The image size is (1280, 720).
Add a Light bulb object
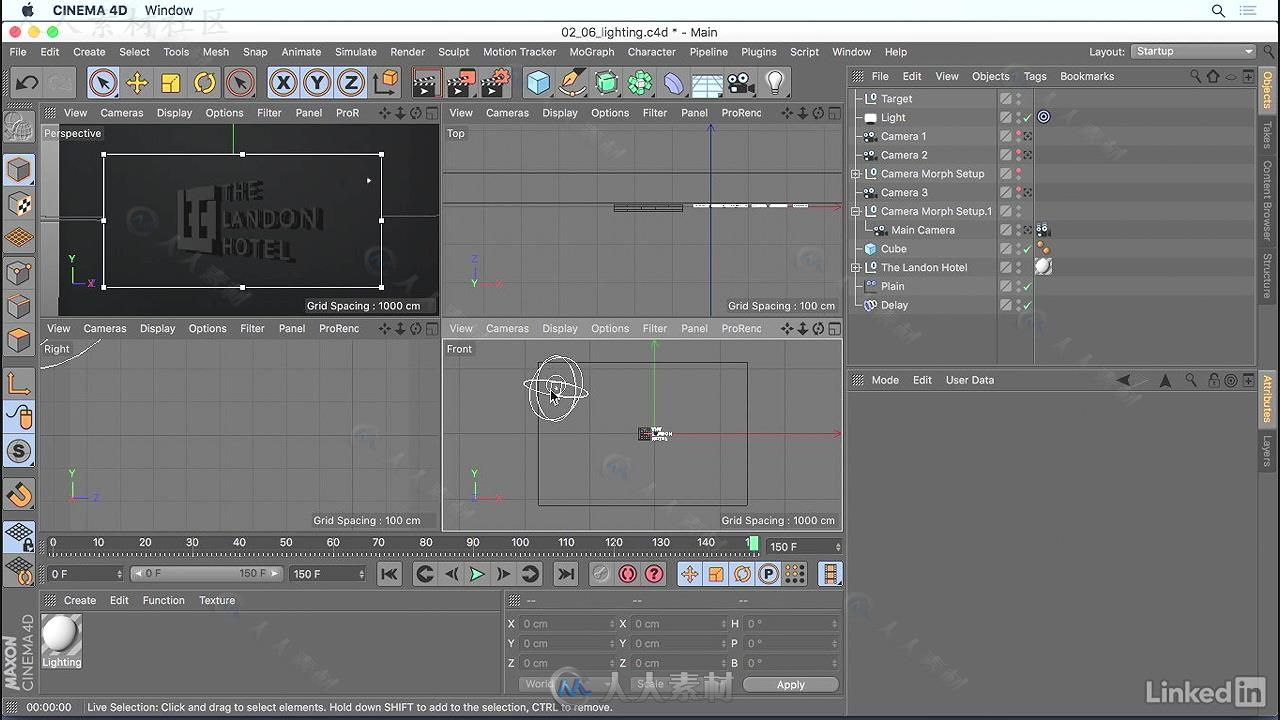[775, 82]
